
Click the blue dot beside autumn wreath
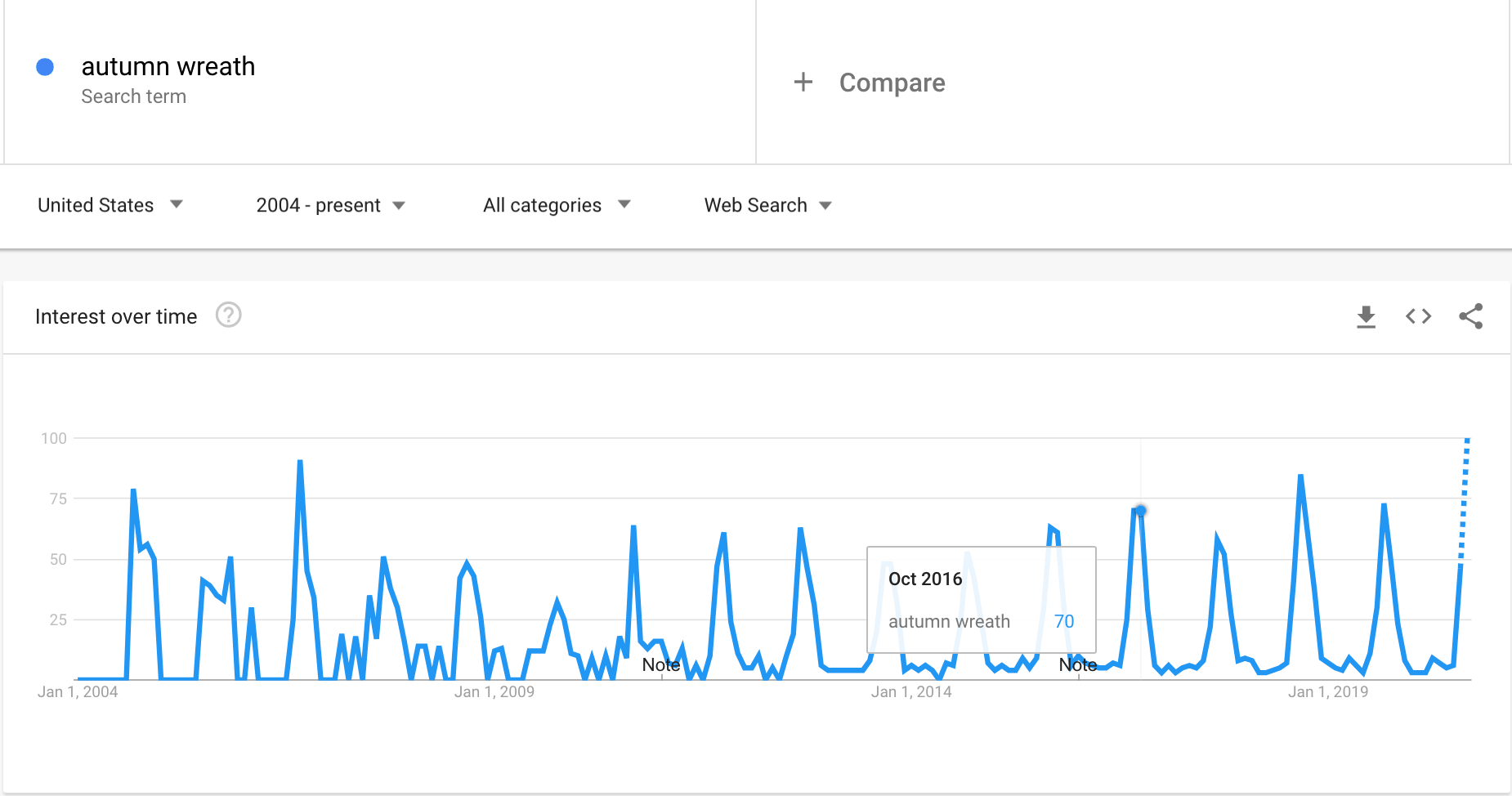(x=45, y=67)
